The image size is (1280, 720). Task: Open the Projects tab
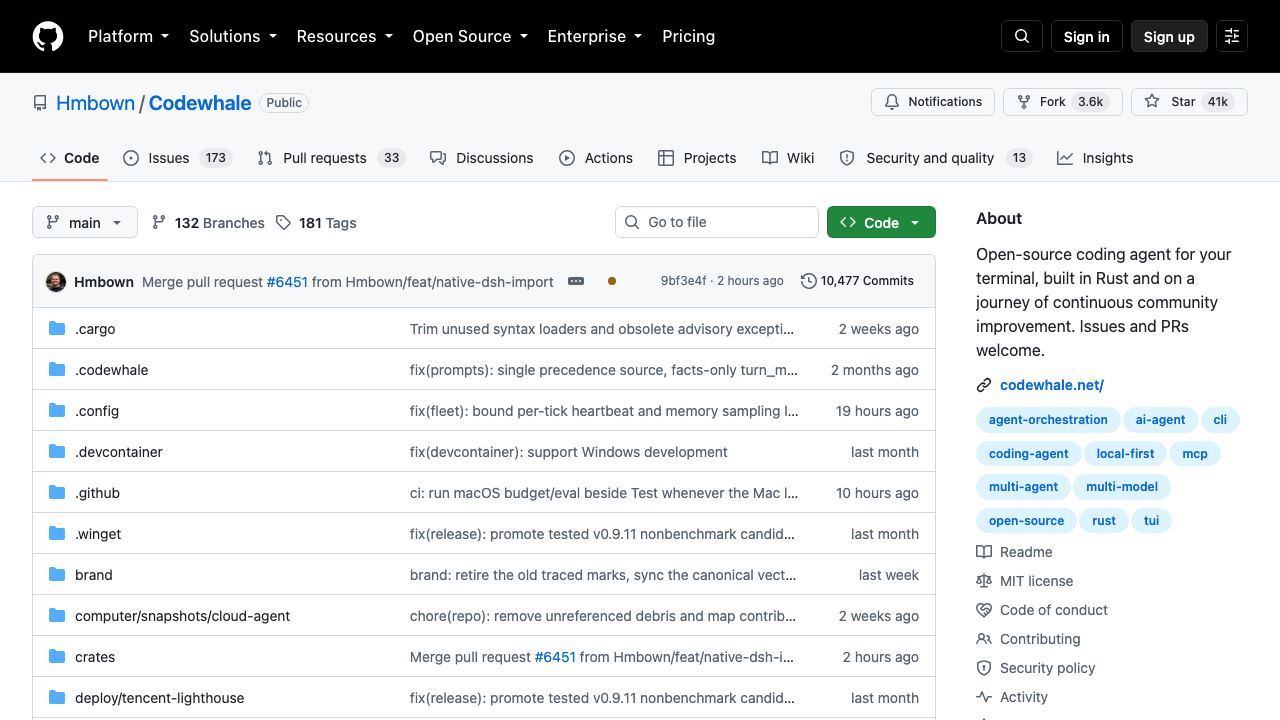tap(697, 158)
